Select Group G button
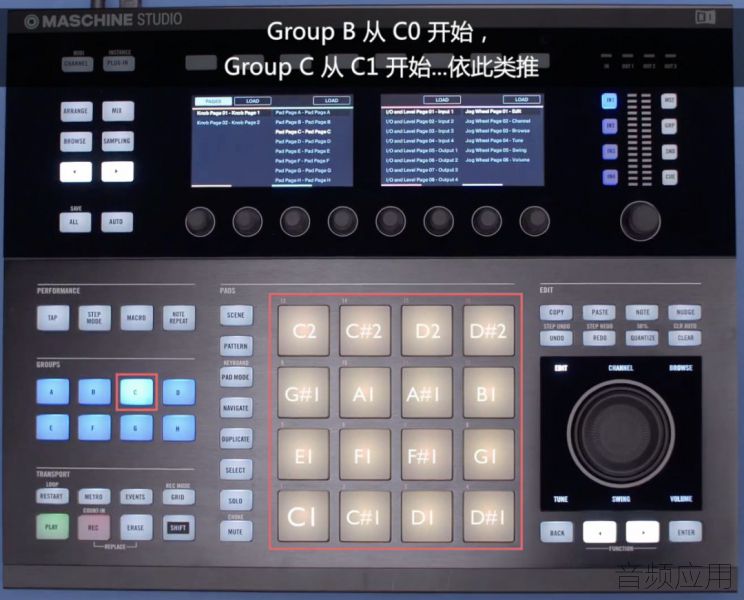 [x=136, y=427]
